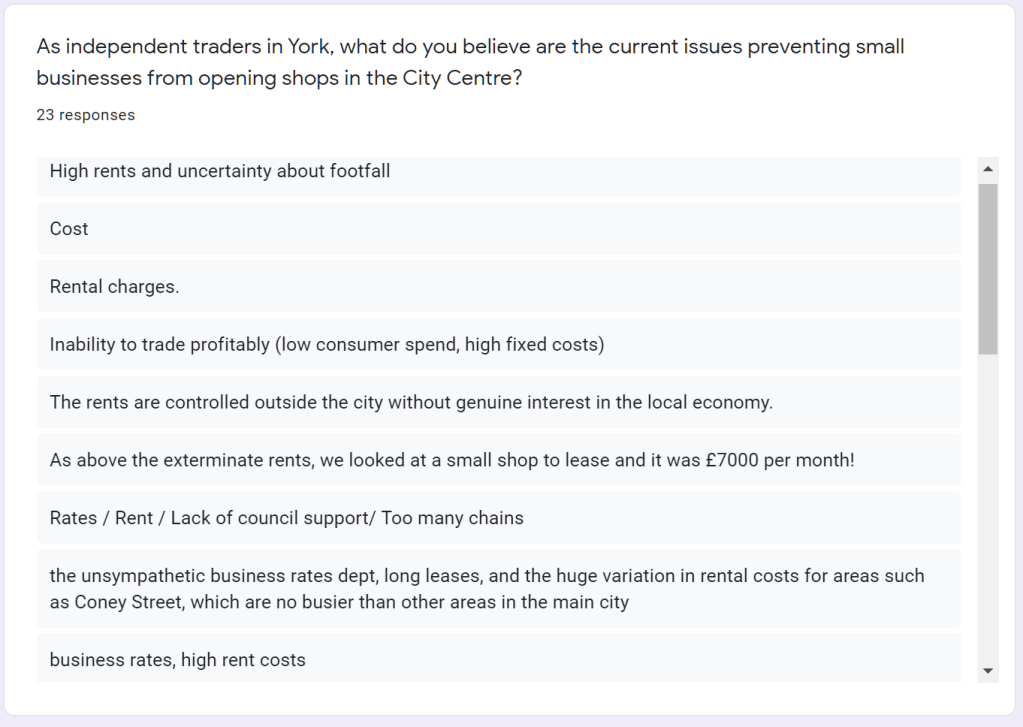Click "(low consumer spend, high fixed costs)" text
This screenshot has width=1023, height=727.
click(439, 345)
